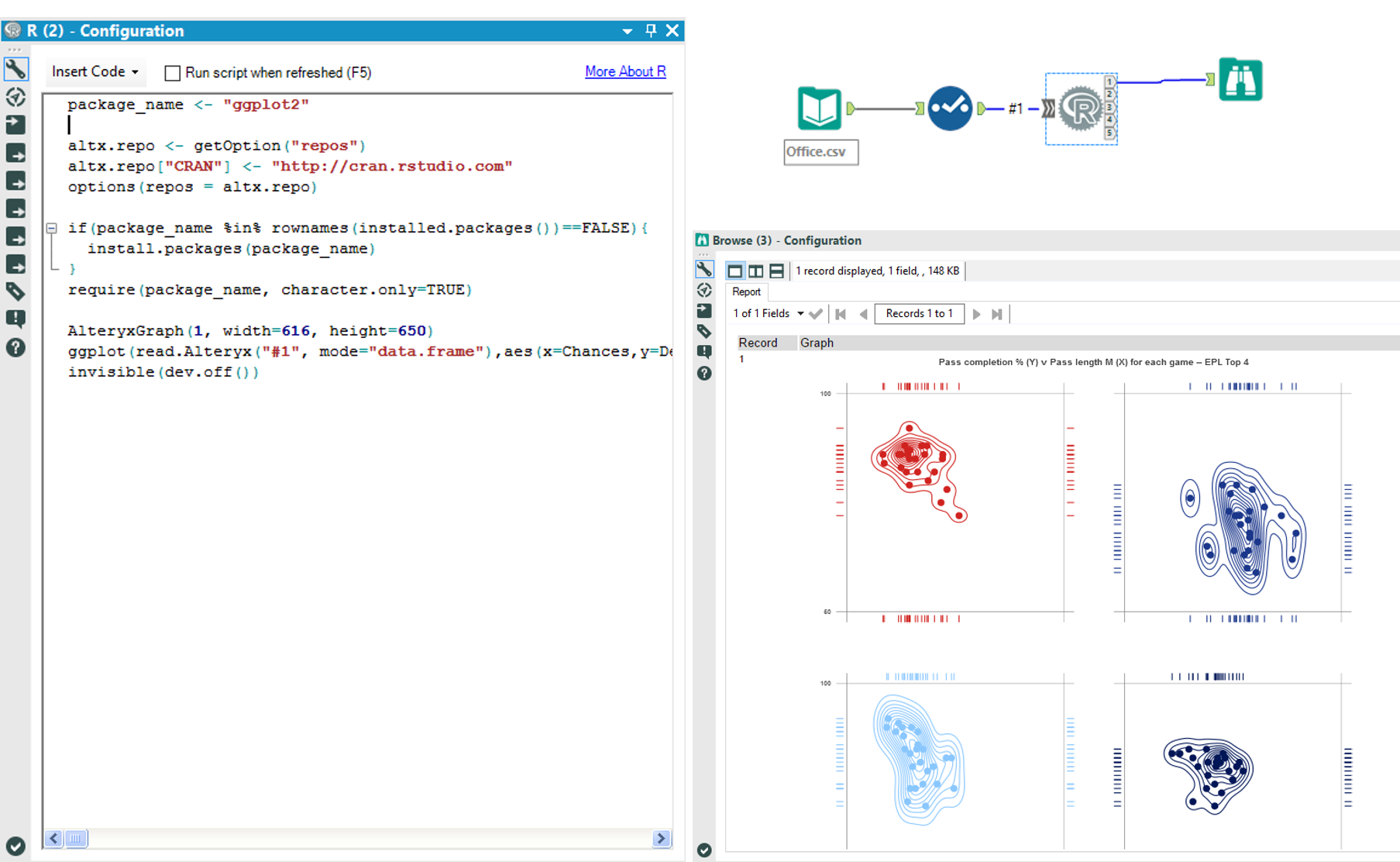Select the input-arrow icon in Browse Configuration sidebar
The height and width of the screenshot is (862, 1400).
[704, 311]
